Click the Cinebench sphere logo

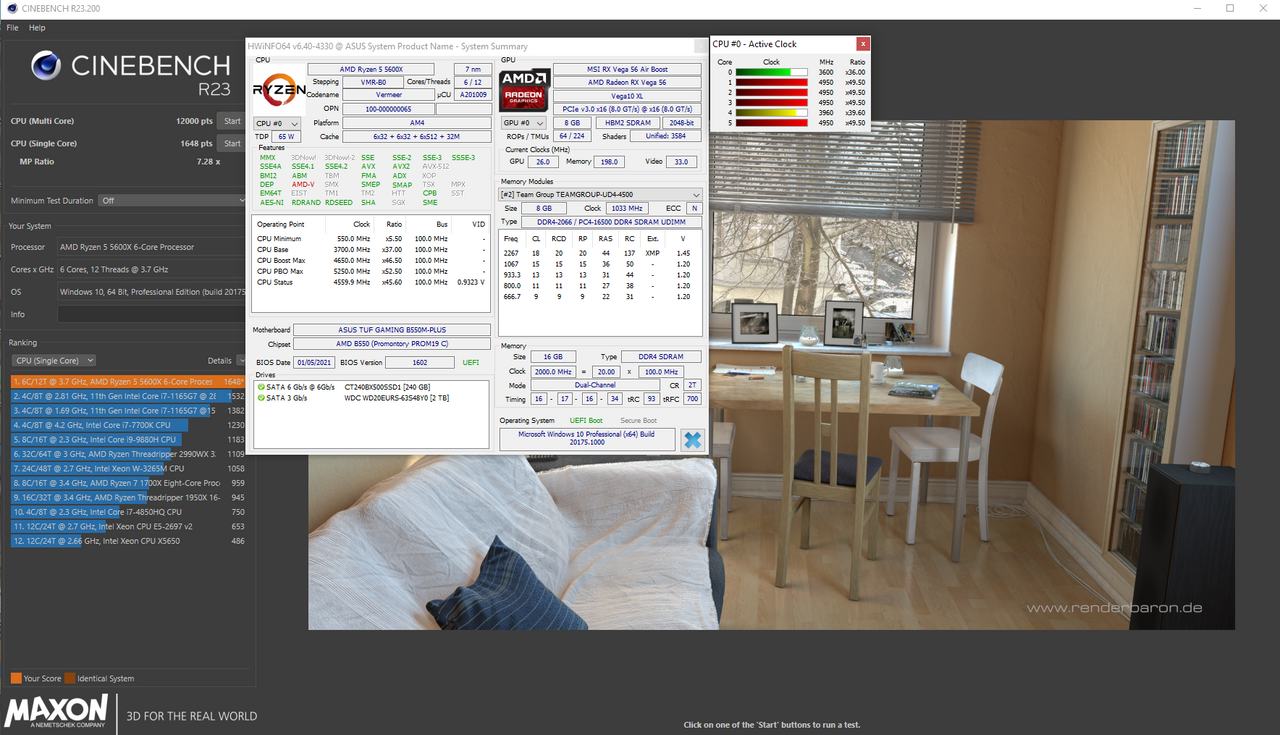pos(46,66)
